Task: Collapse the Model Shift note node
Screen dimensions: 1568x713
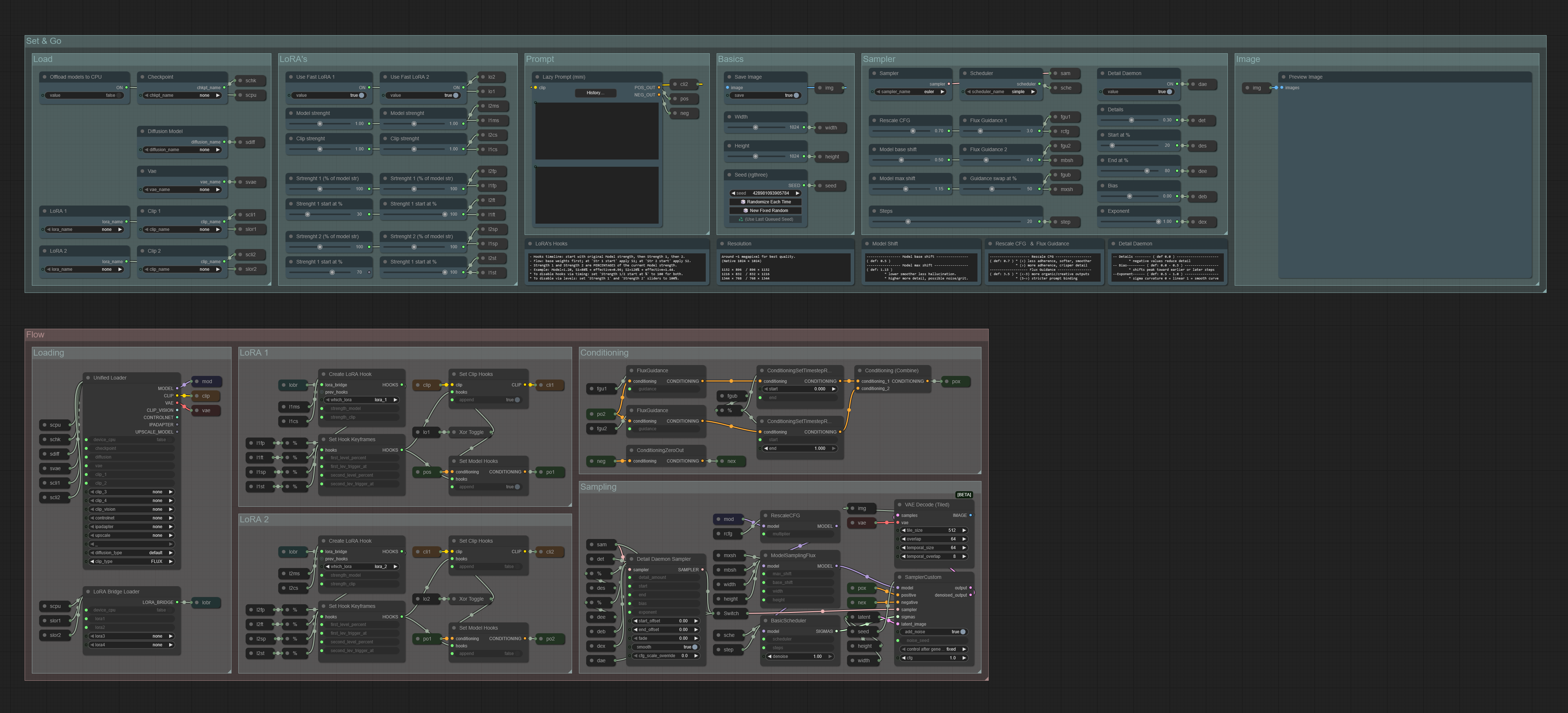Action: 867,244
